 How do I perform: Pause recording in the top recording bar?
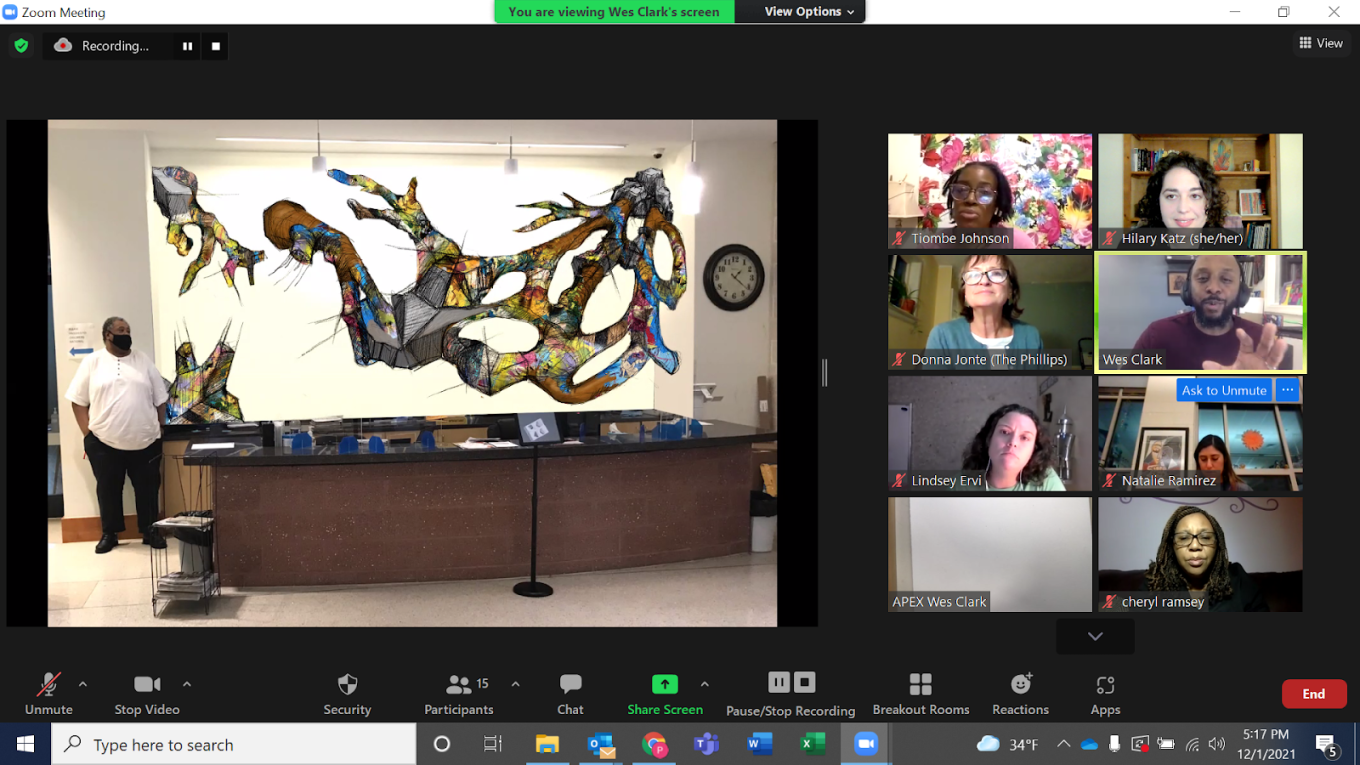pos(187,46)
